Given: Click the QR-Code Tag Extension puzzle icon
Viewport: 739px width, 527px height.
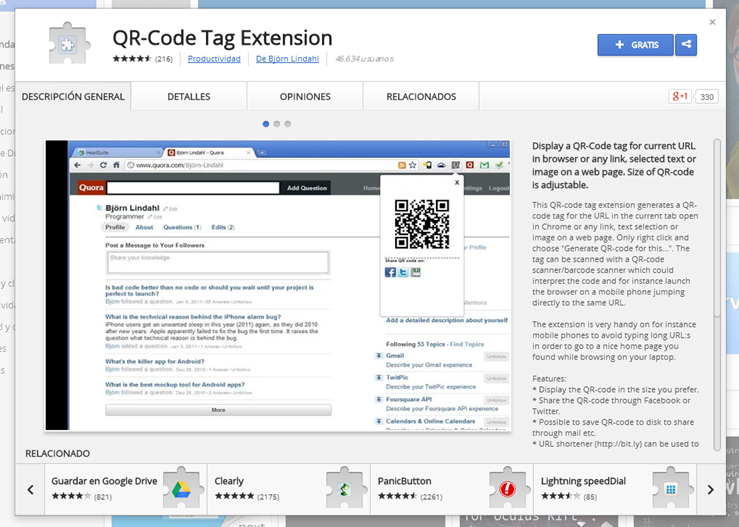Looking at the screenshot, I should point(69,43).
